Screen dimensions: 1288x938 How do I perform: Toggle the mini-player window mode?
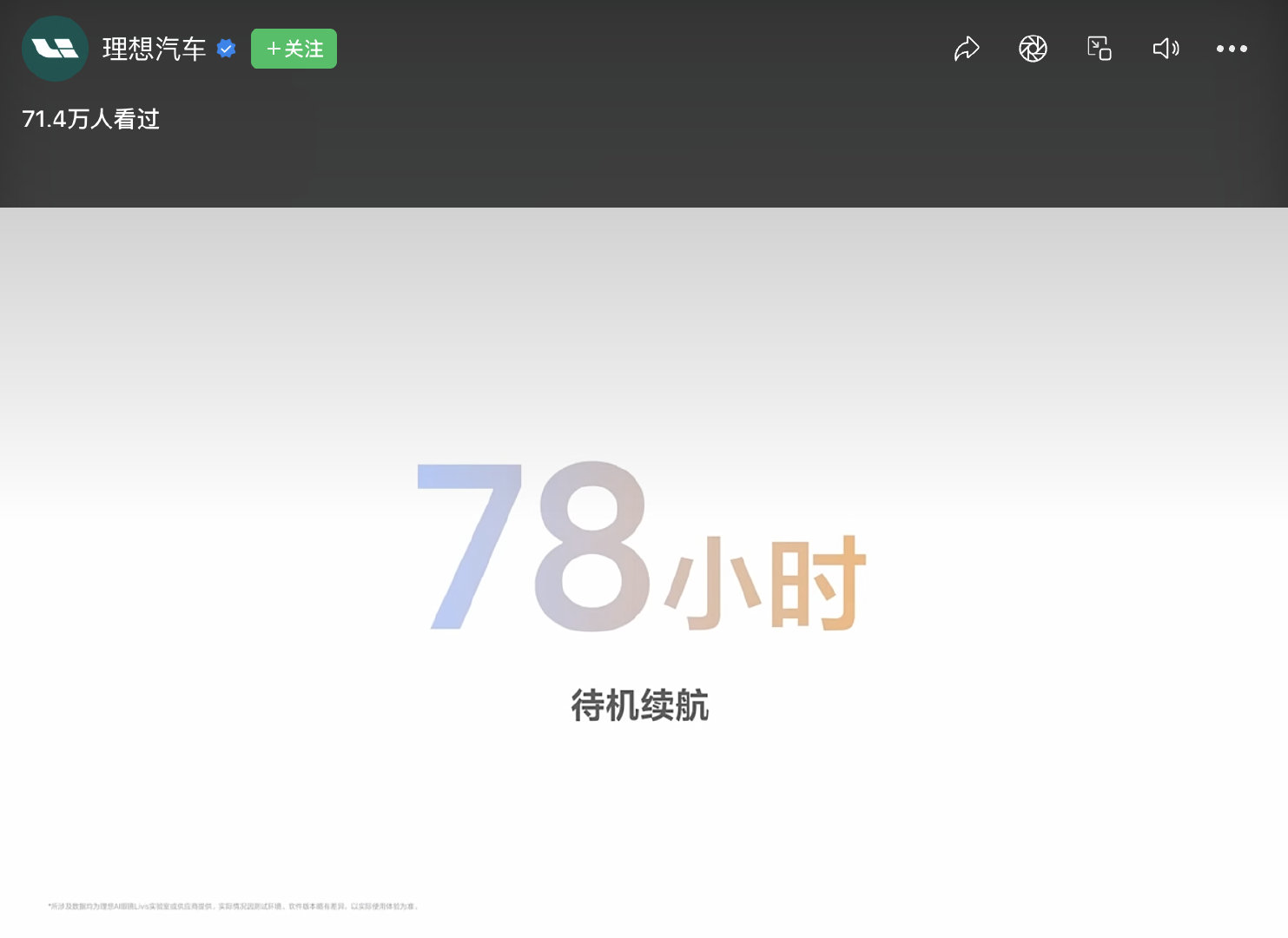point(1099,49)
